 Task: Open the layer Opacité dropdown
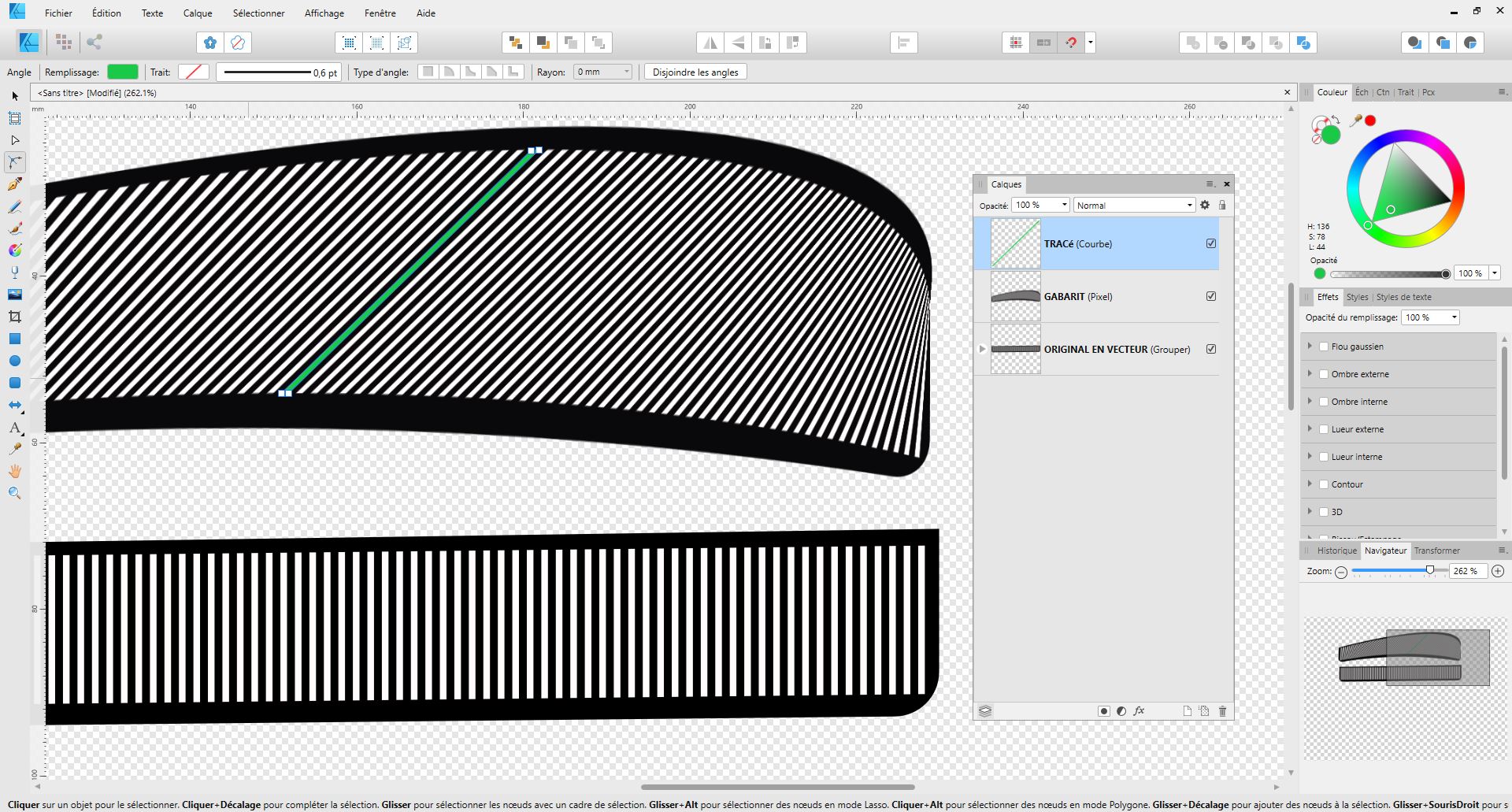coord(1064,206)
